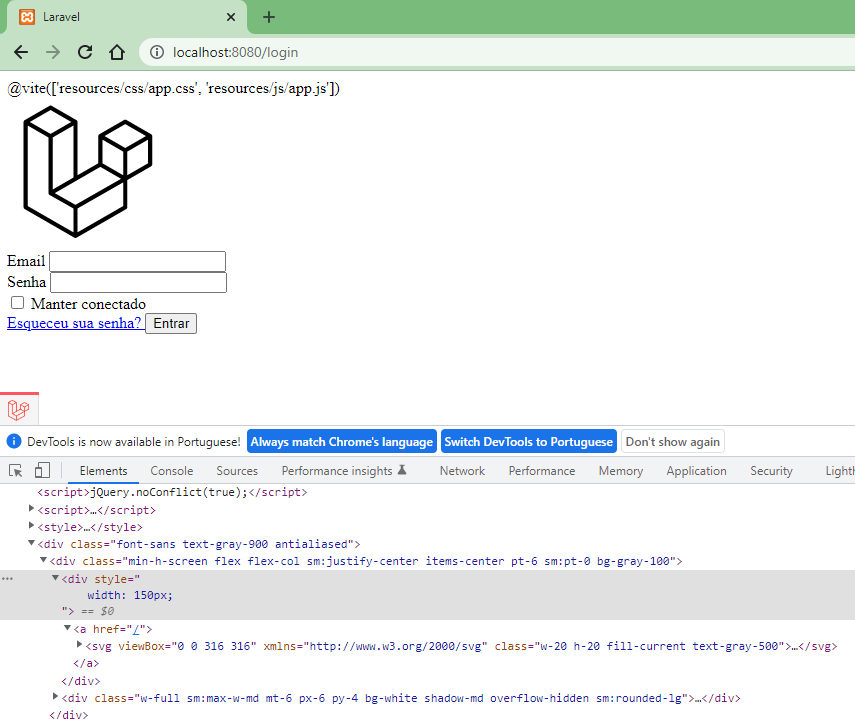Screen dimensions: 855x721
Task: Toggle the device toolbar icon in DevTools
Action: pos(42,471)
